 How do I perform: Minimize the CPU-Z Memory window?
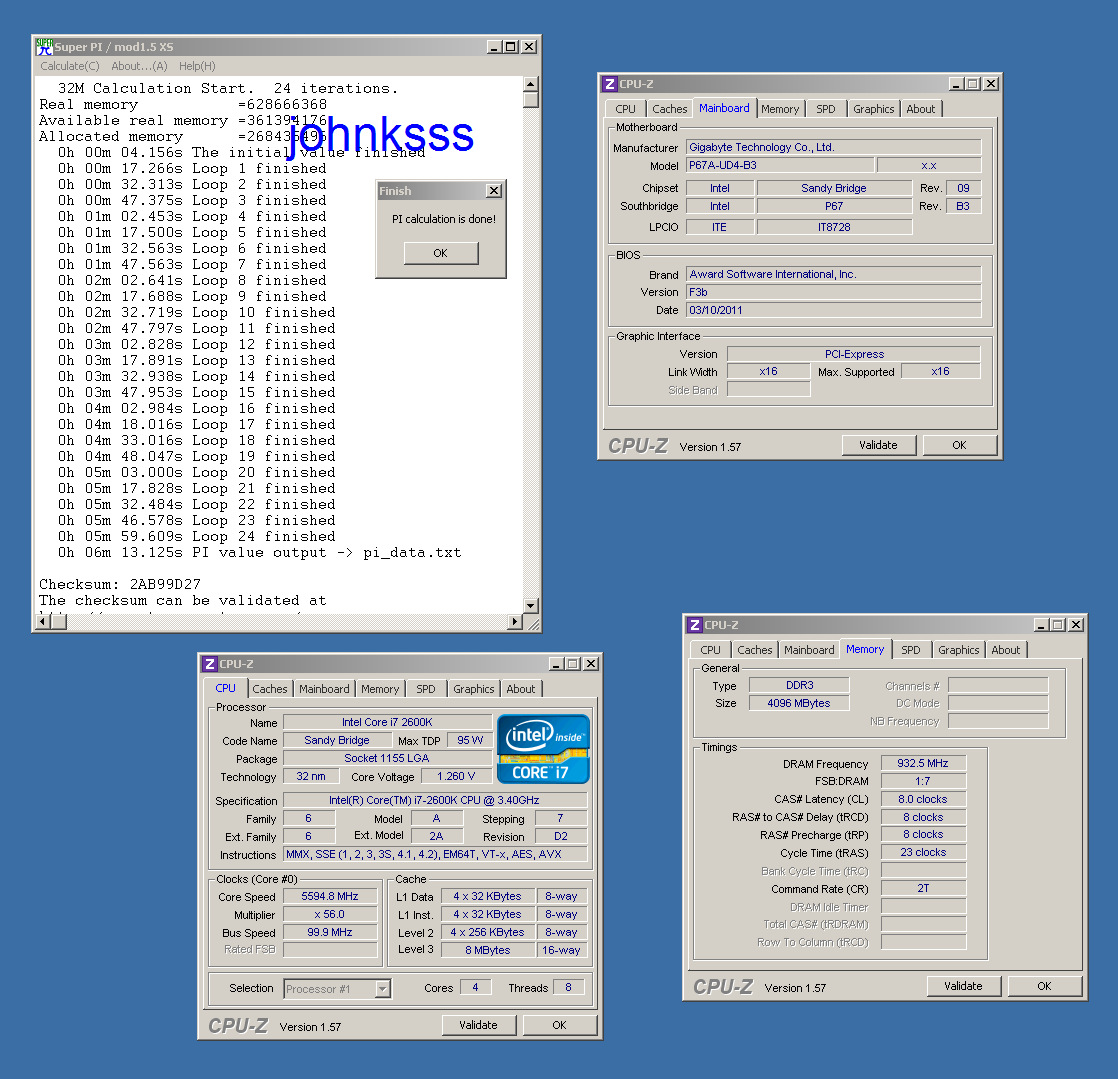pos(1042,625)
